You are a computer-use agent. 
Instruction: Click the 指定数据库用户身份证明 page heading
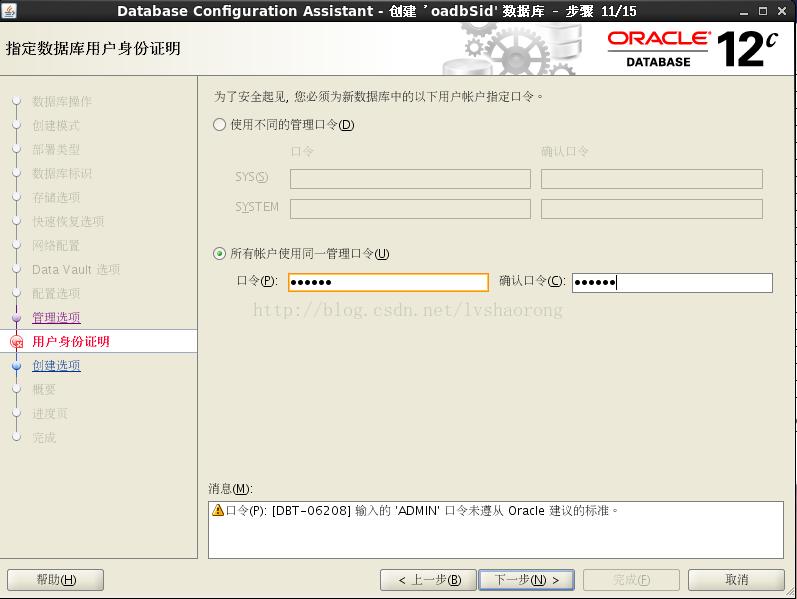93,48
